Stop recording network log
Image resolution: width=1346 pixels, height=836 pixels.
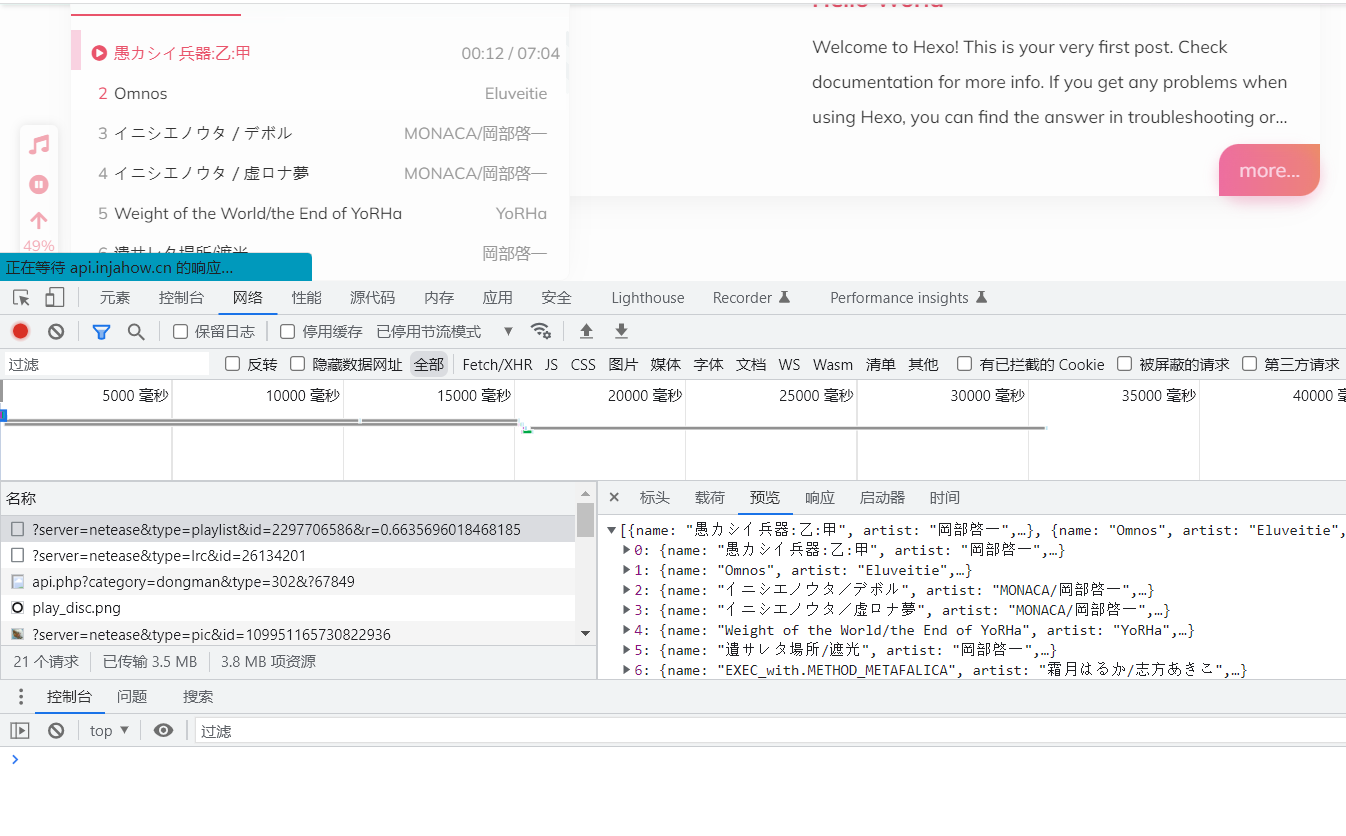20,332
